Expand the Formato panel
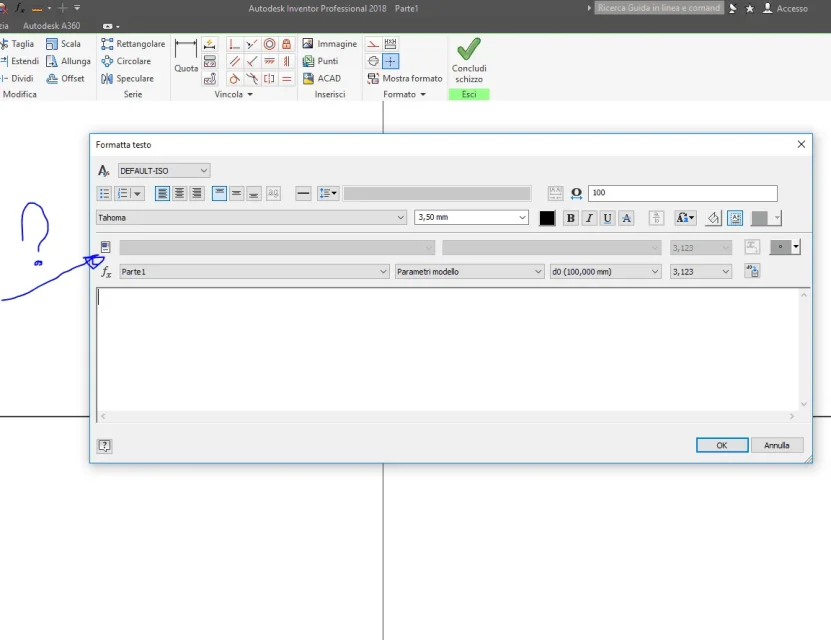Image resolution: width=831 pixels, height=640 pixels. coord(404,94)
